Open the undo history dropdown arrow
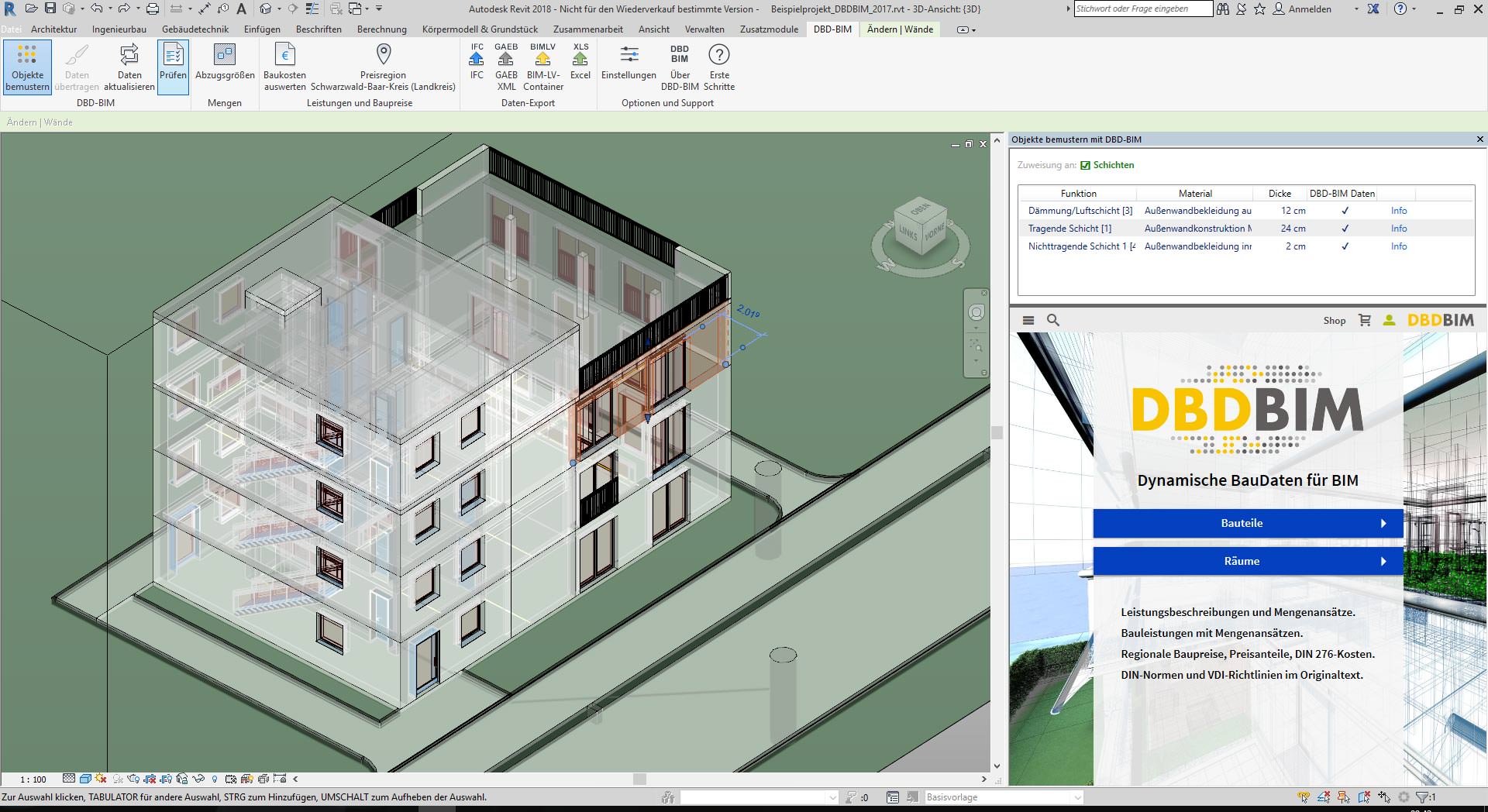The image size is (1488, 812). click(110, 9)
